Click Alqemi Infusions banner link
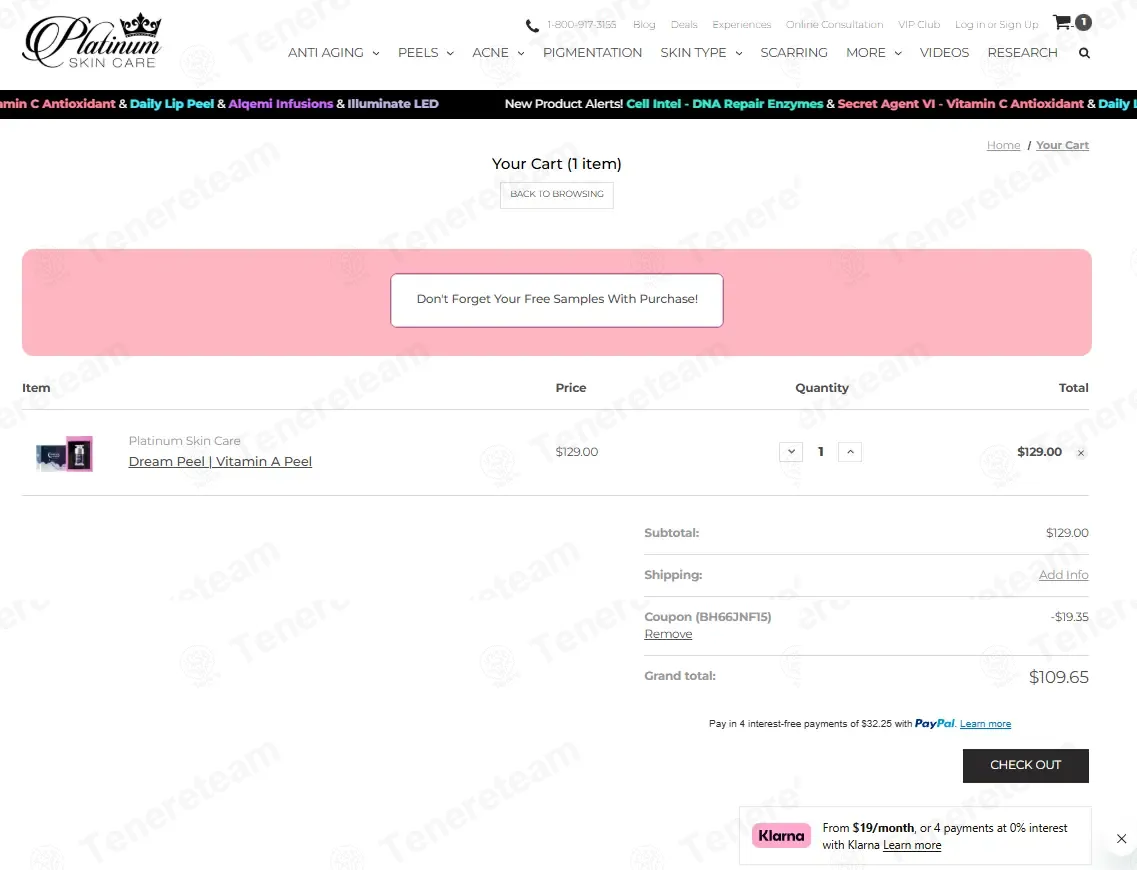1137x870 pixels. point(281,104)
